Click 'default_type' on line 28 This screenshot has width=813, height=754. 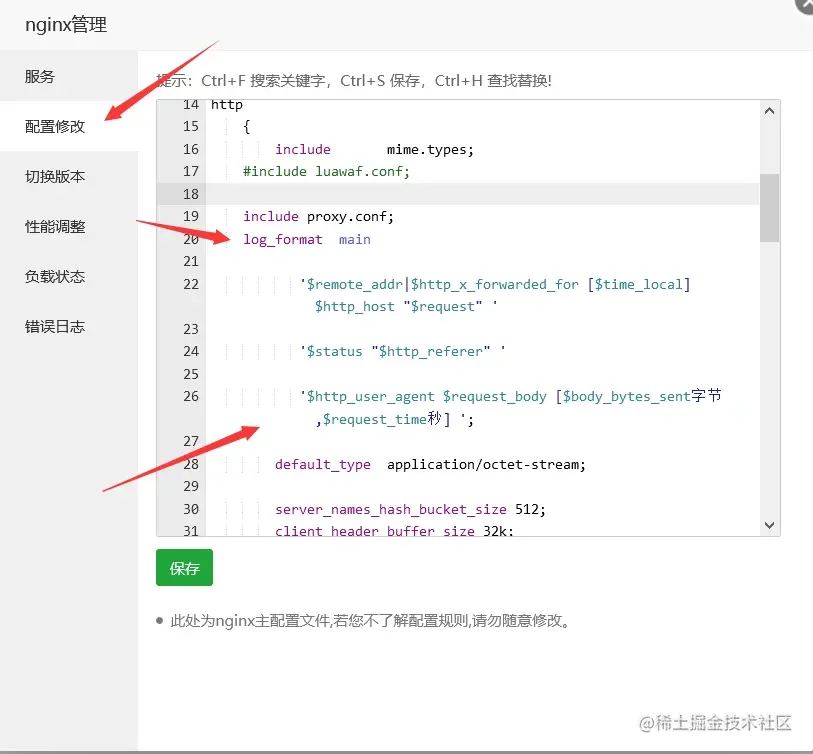(323, 465)
